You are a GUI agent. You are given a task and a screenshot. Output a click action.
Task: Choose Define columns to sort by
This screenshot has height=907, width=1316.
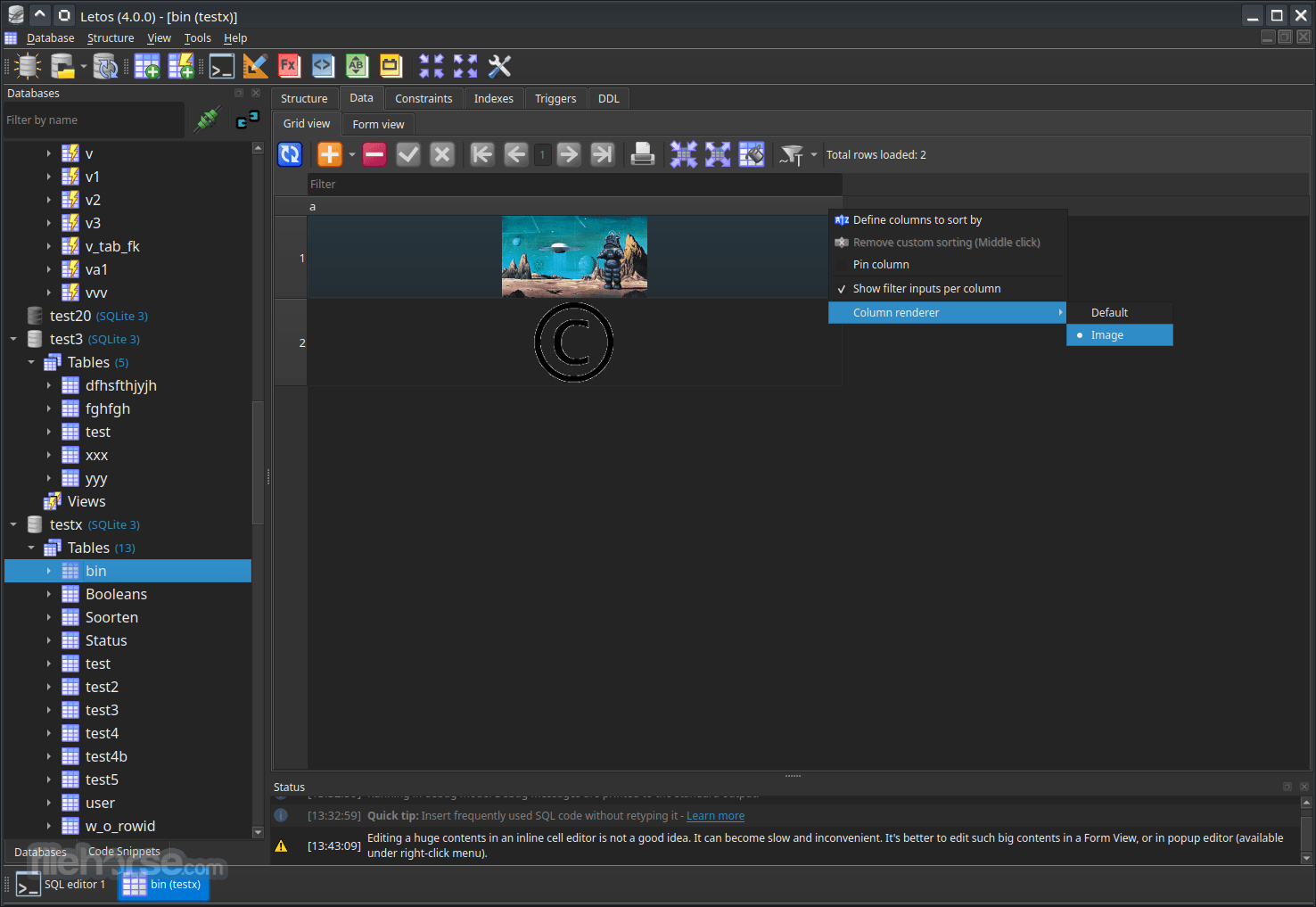pyautogui.click(x=948, y=220)
